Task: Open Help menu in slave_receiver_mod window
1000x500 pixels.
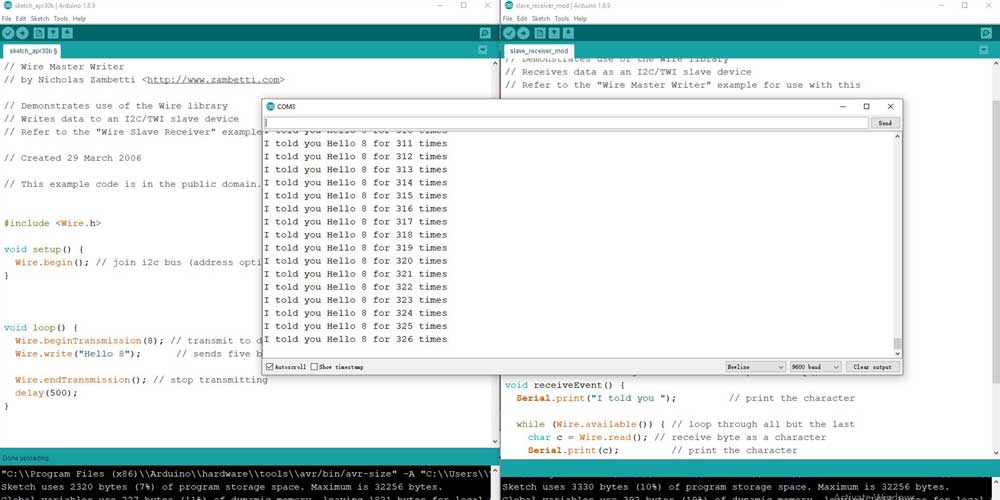Action: (580, 18)
